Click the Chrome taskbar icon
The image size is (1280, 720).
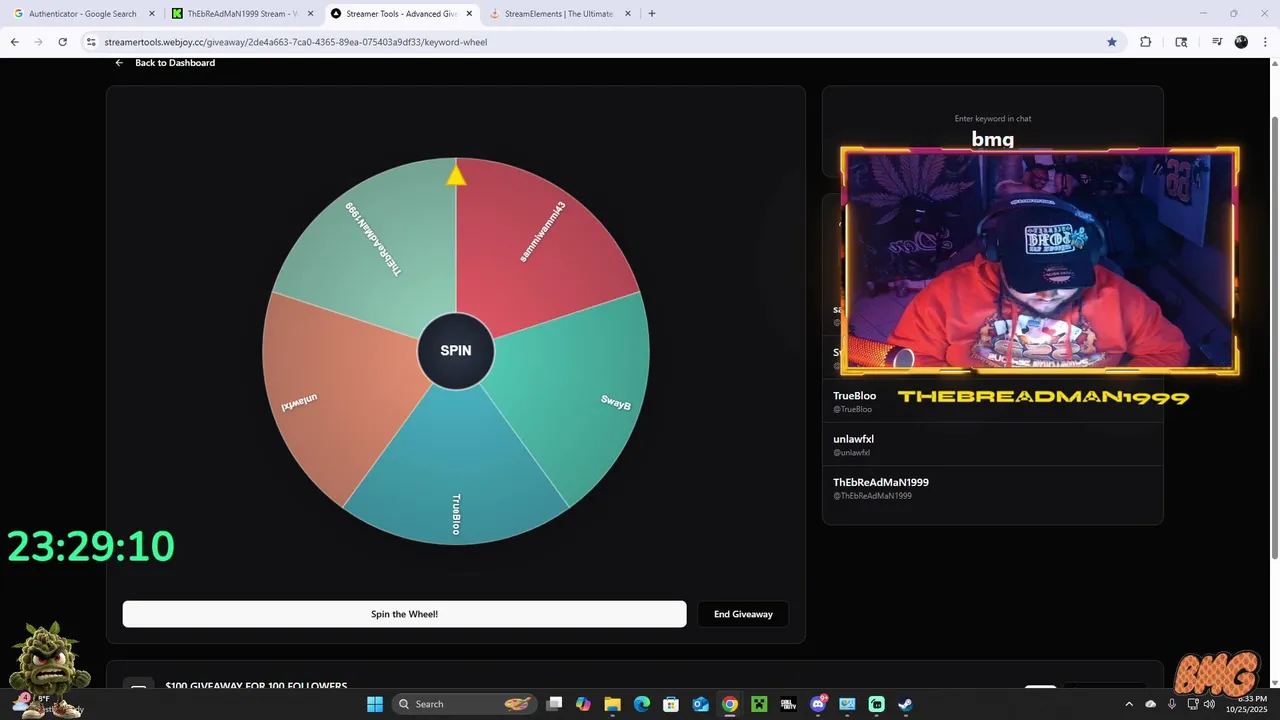(x=730, y=704)
